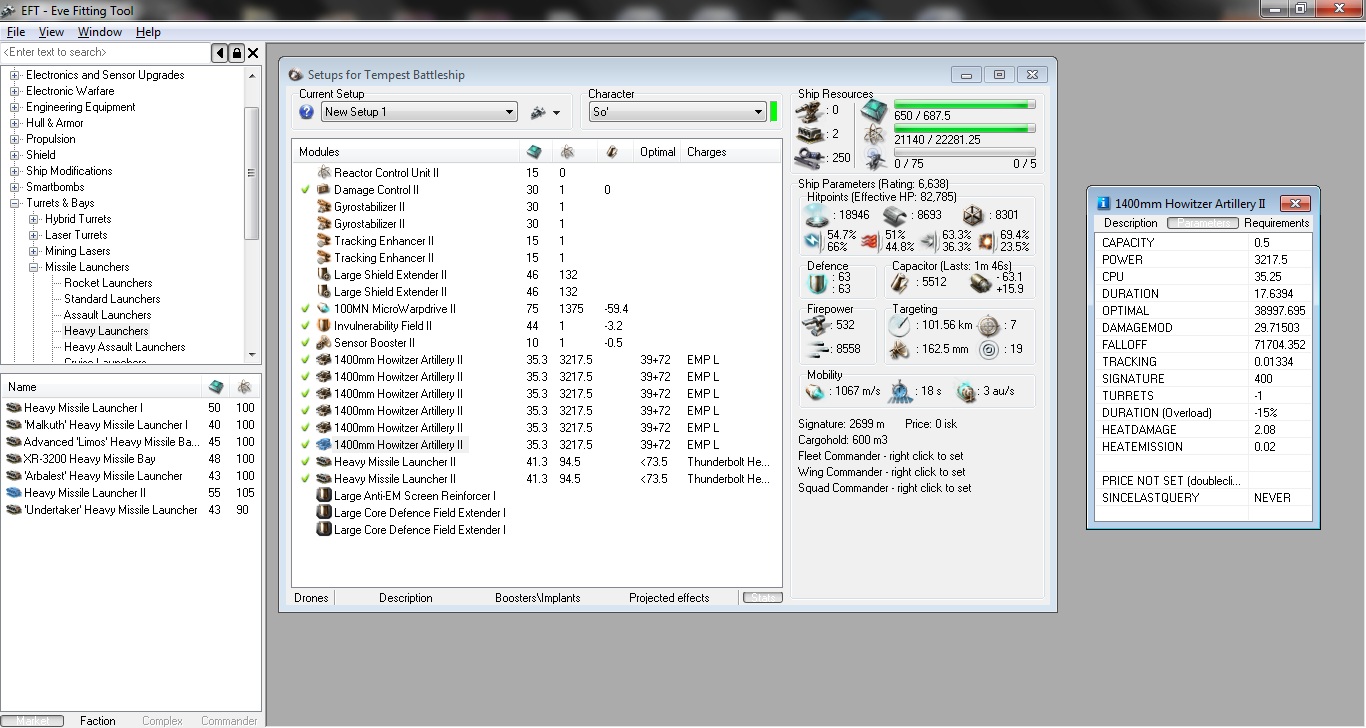Image resolution: width=1366 pixels, height=728 pixels.
Task: Expand the Hull & Armor category
Action: click(15, 123)
